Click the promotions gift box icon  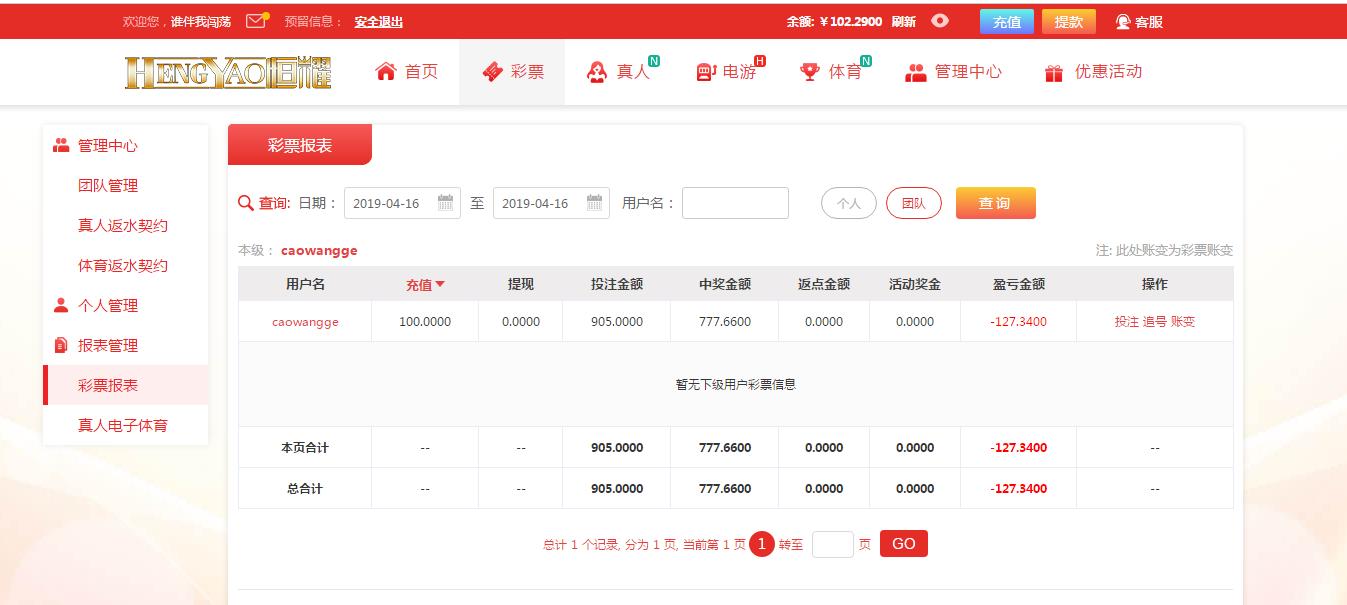[x=1053, y=72]
